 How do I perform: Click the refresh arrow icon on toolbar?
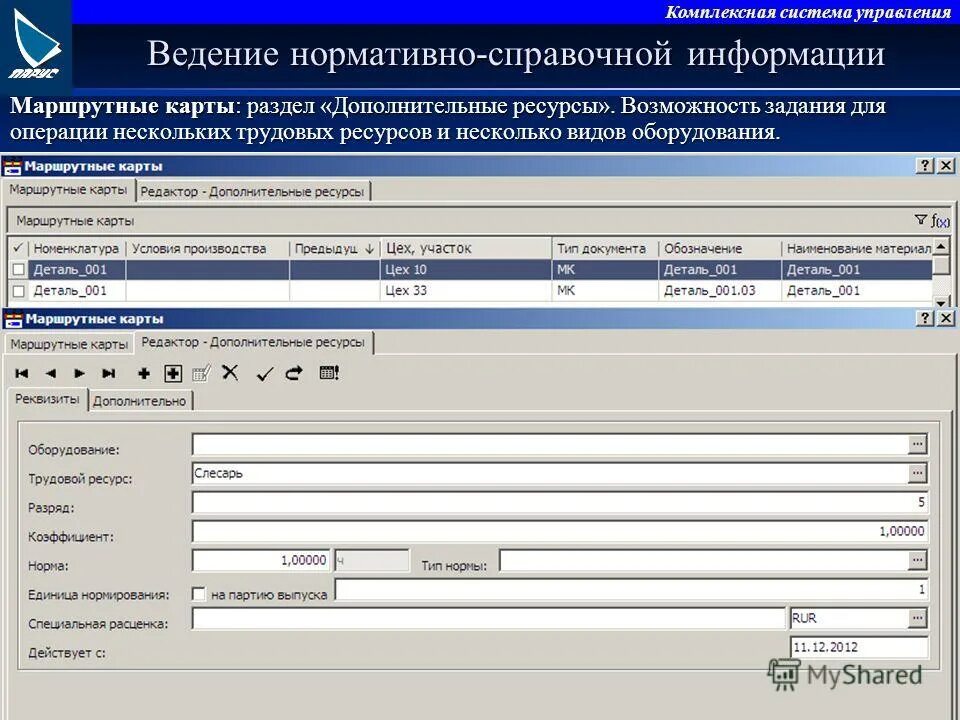click(294, 374)
